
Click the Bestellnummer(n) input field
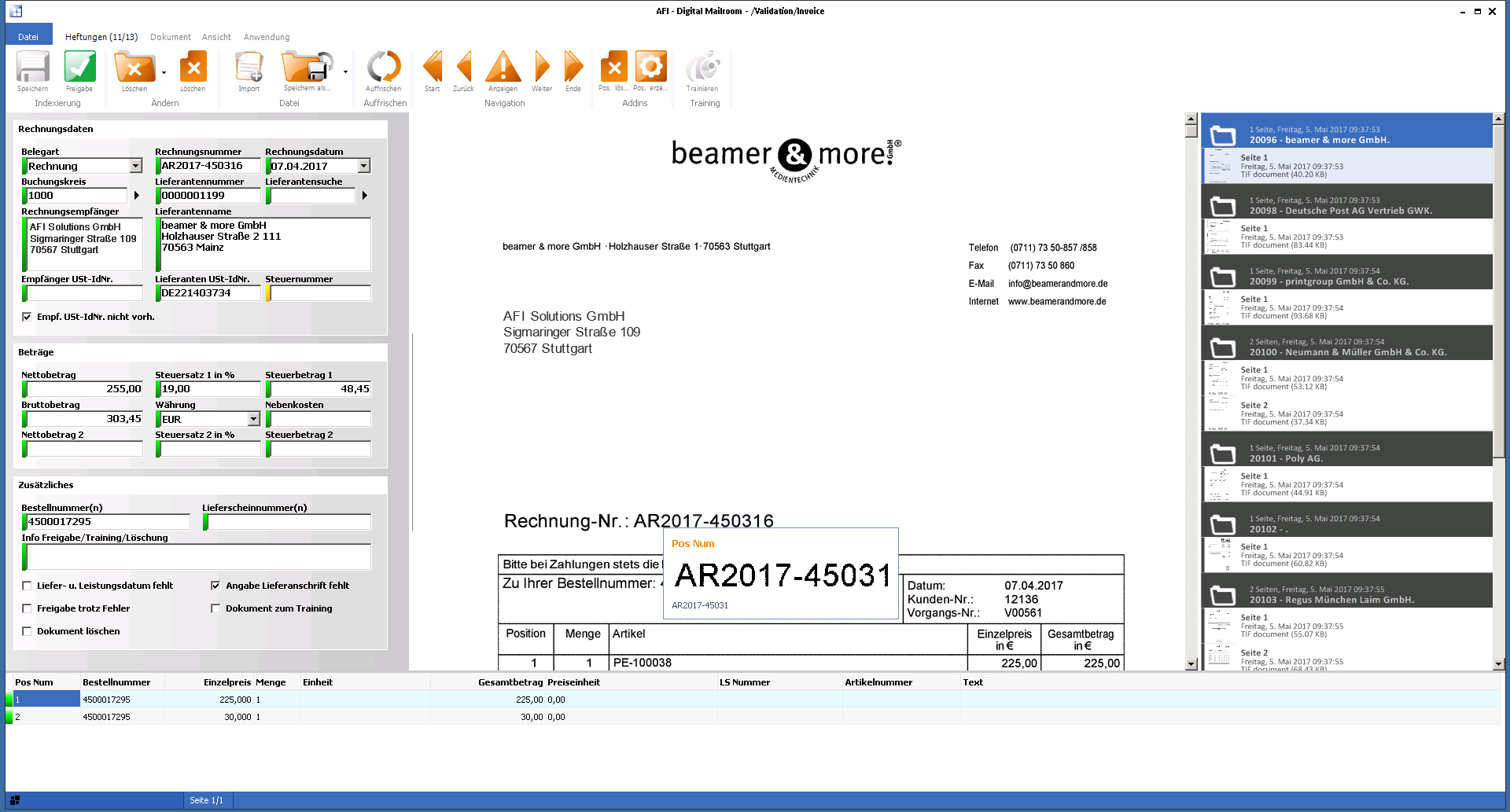108,522
